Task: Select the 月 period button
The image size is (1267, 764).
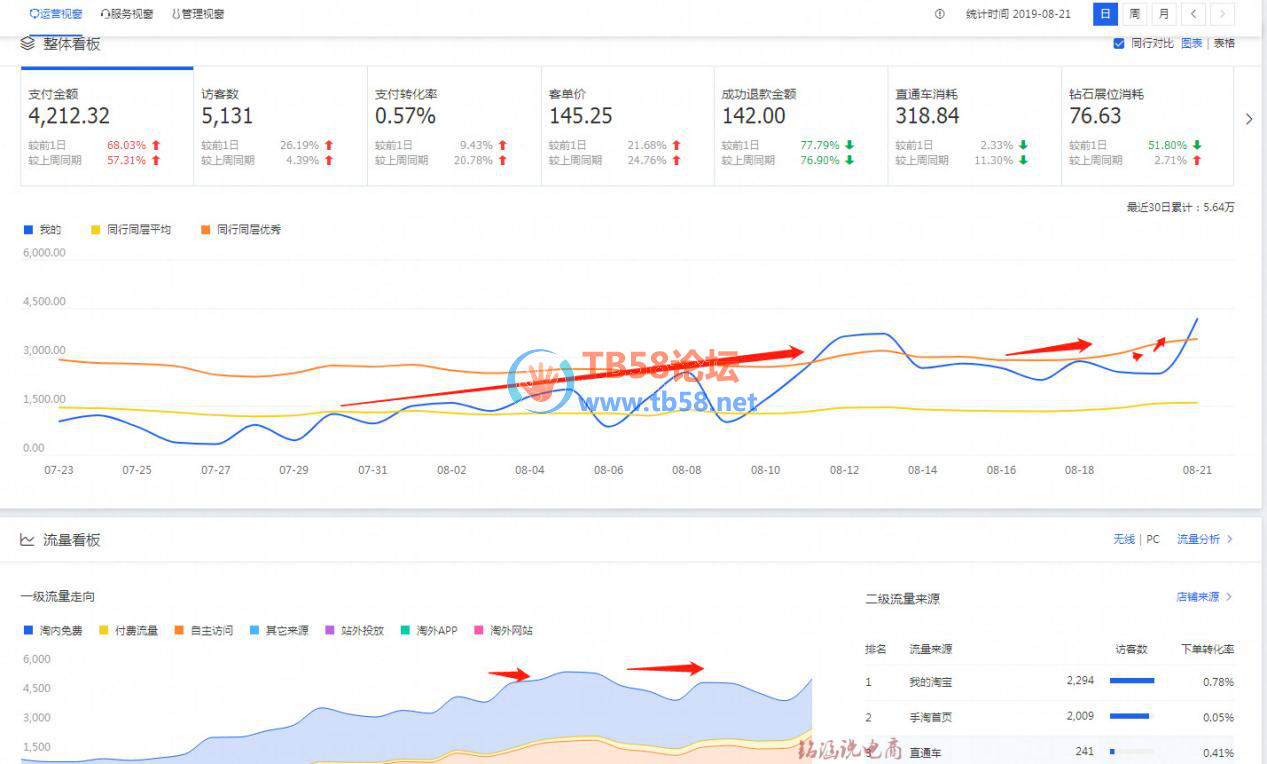Action: point(1163,14)
